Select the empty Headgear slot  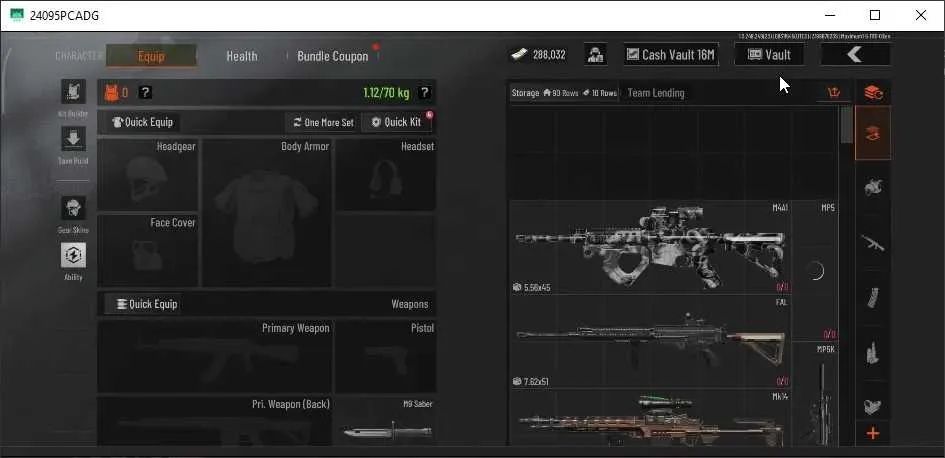[148, 175]
